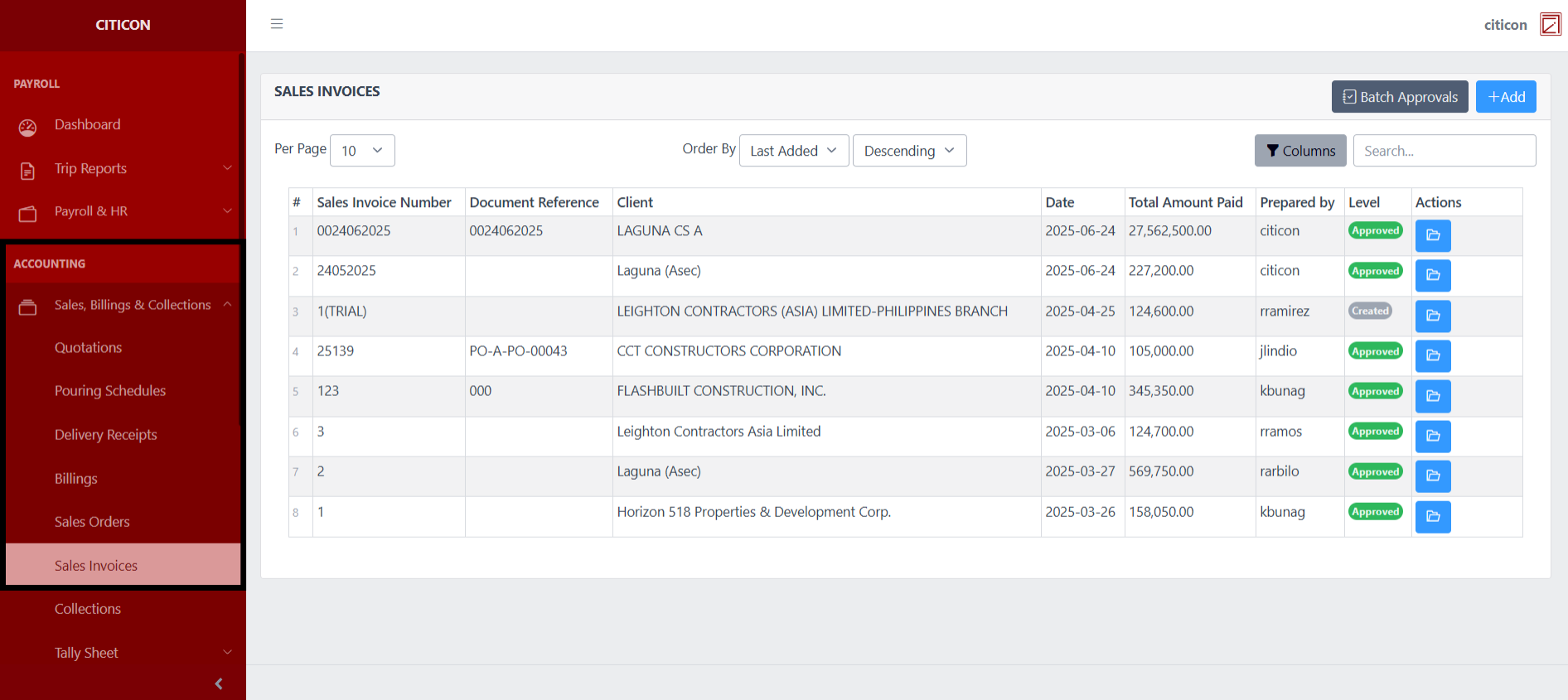This screenshot has width=1568, height=700.
Task: Open the 569,750.00 invoice folder action
Action: [1433, 476]
